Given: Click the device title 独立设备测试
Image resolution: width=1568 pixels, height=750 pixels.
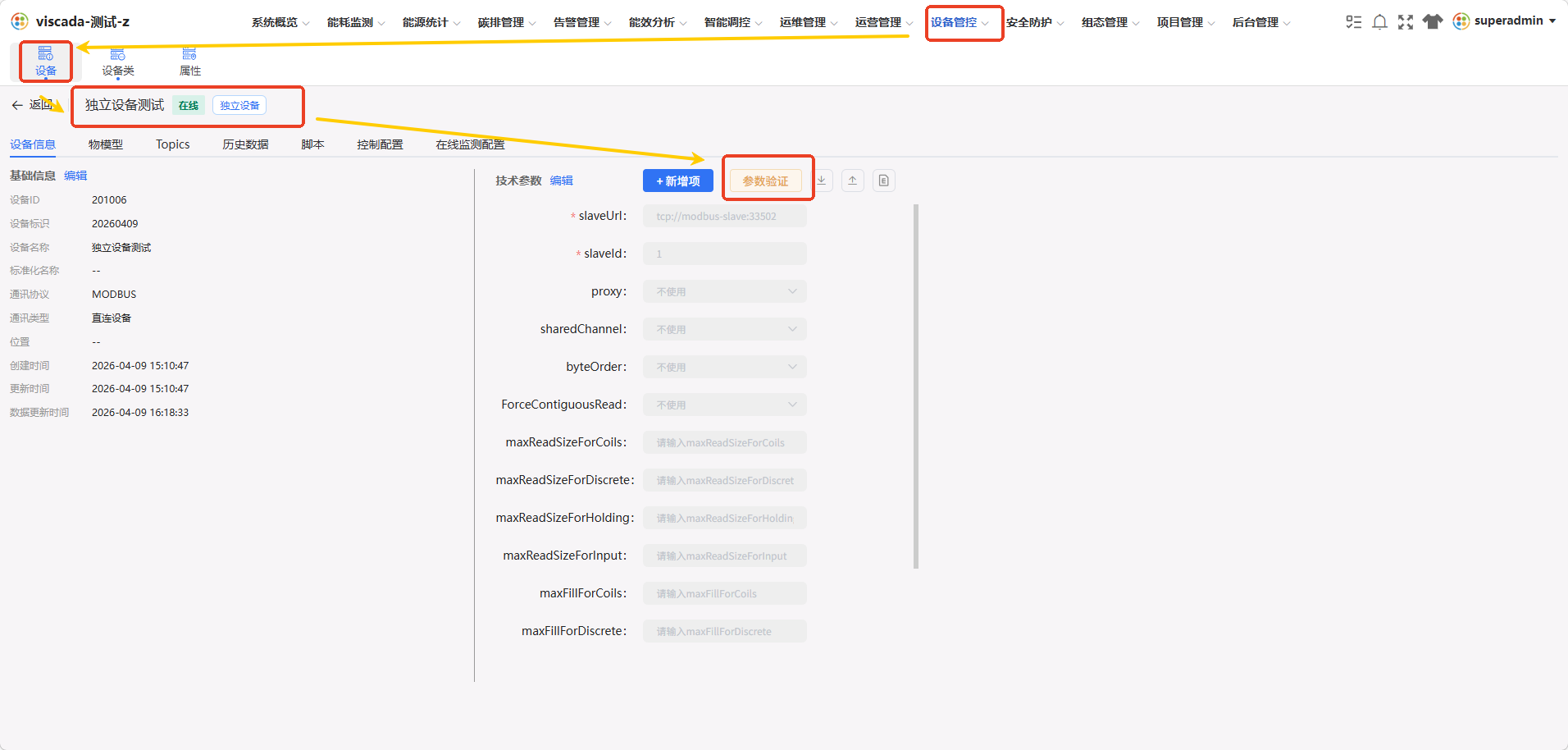Looking at the screenshot, I should [125, 105].
